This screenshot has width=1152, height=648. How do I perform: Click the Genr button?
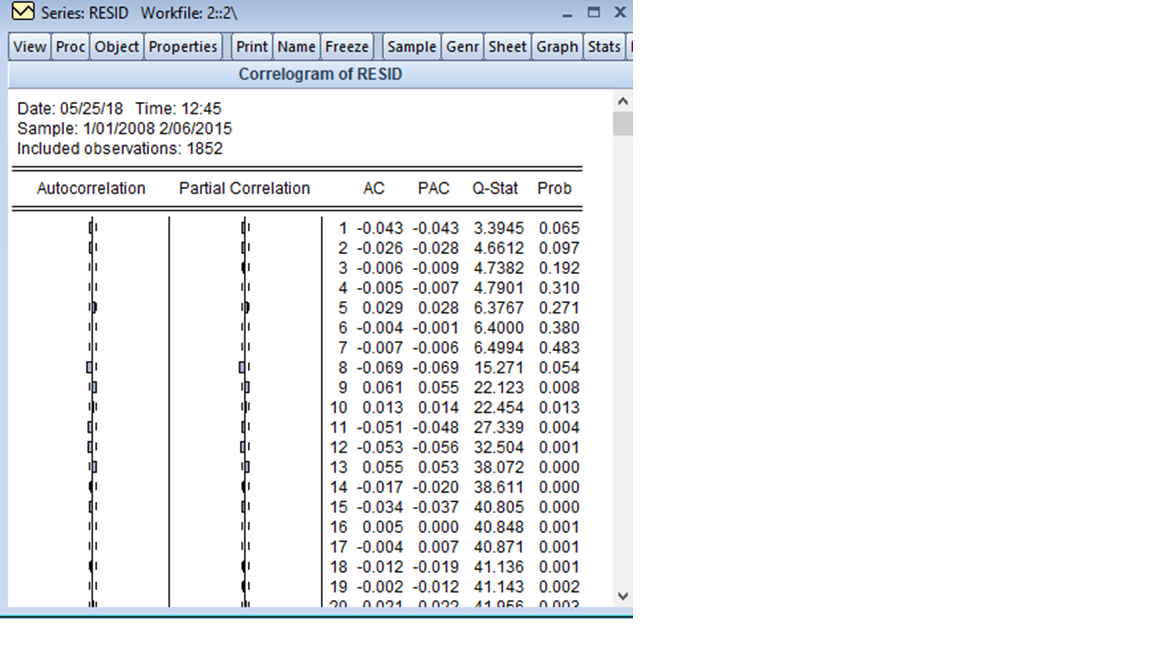(x=462, y=46)
